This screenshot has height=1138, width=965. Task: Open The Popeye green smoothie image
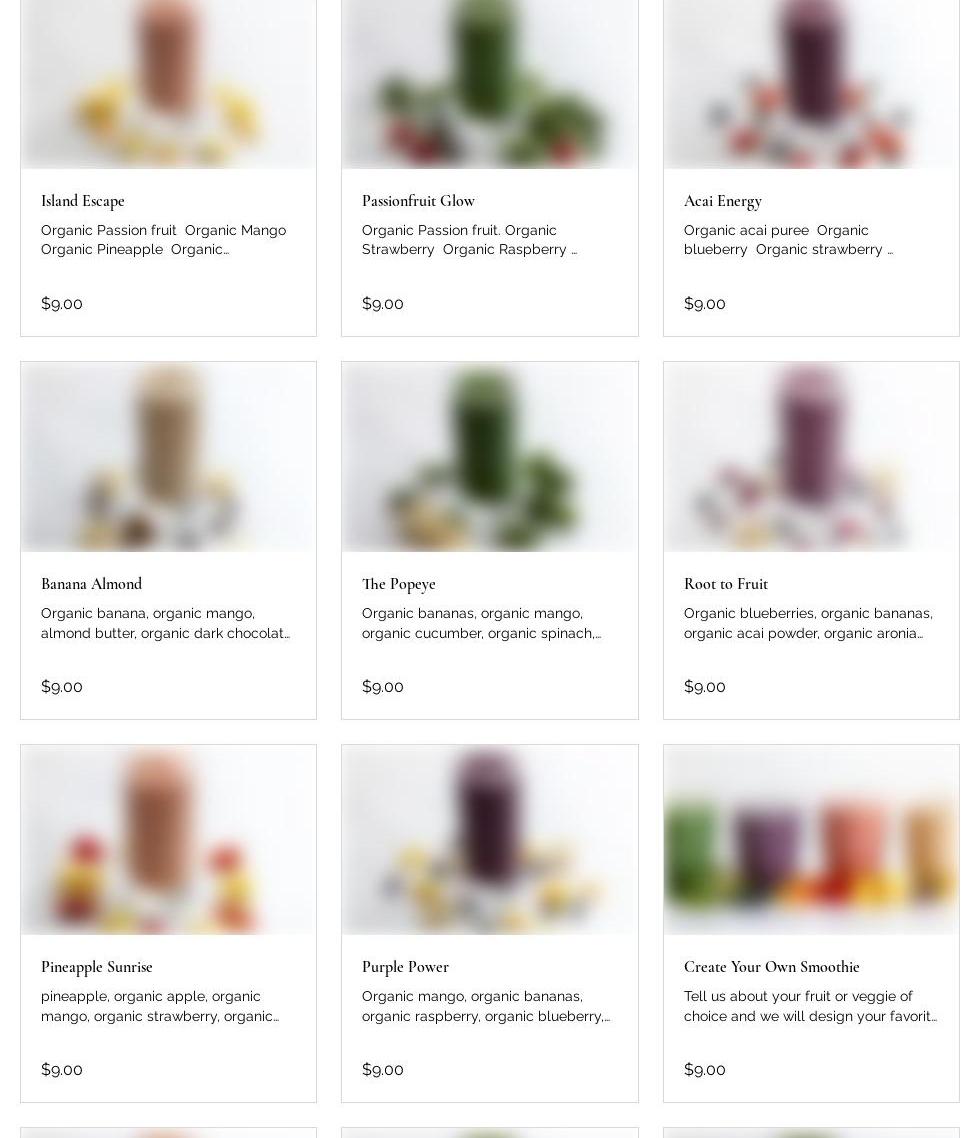490,457
